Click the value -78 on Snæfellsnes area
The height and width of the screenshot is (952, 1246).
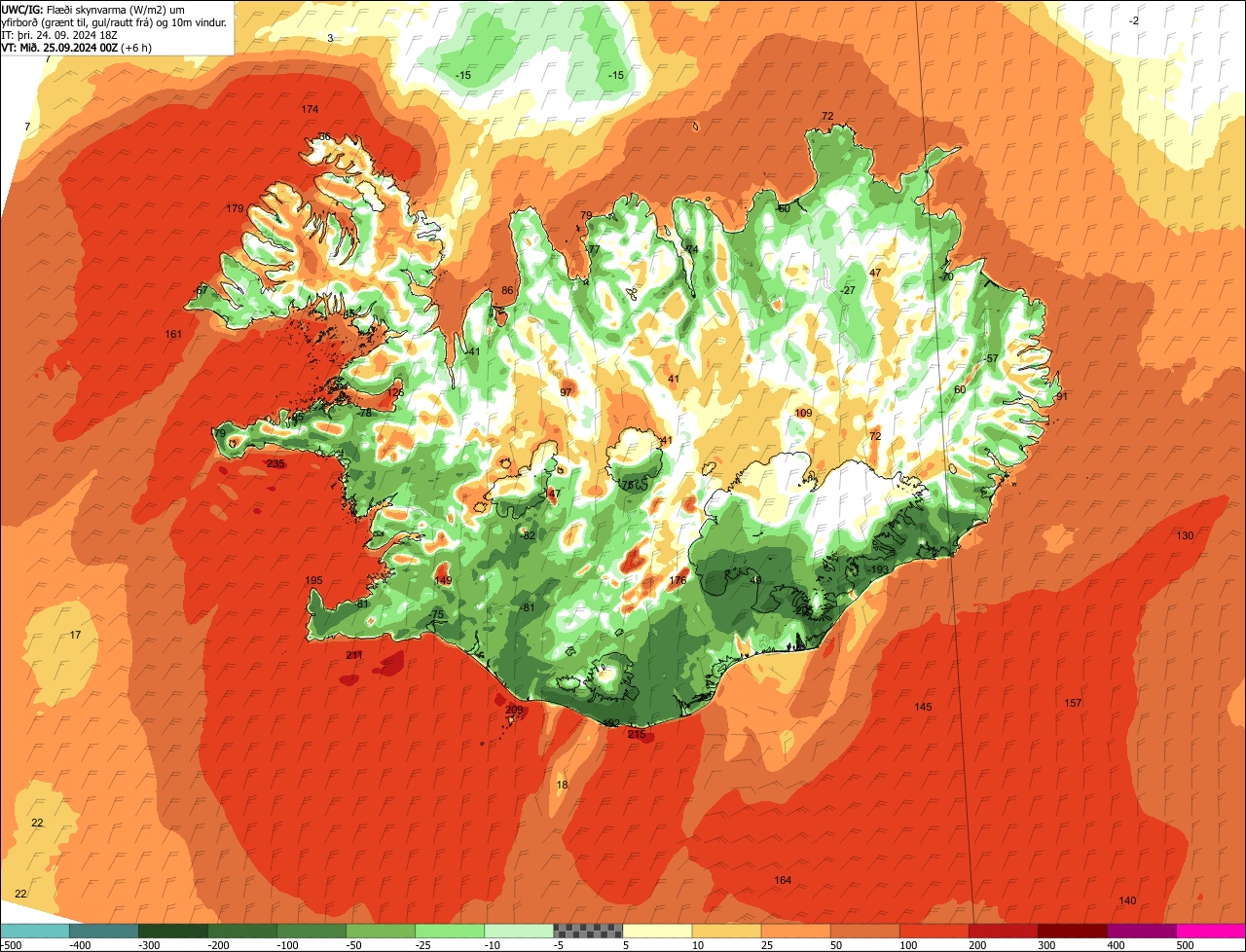point(364,413)
